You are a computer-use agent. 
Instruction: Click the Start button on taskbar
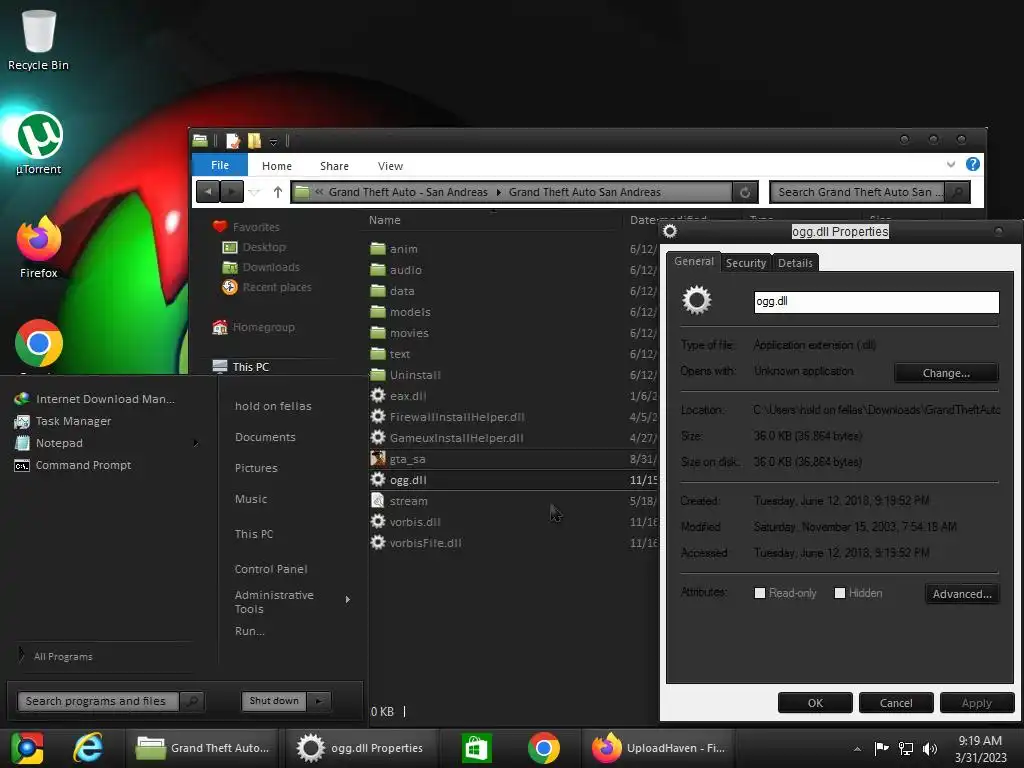pyautogui.click(x=27, y=748)
